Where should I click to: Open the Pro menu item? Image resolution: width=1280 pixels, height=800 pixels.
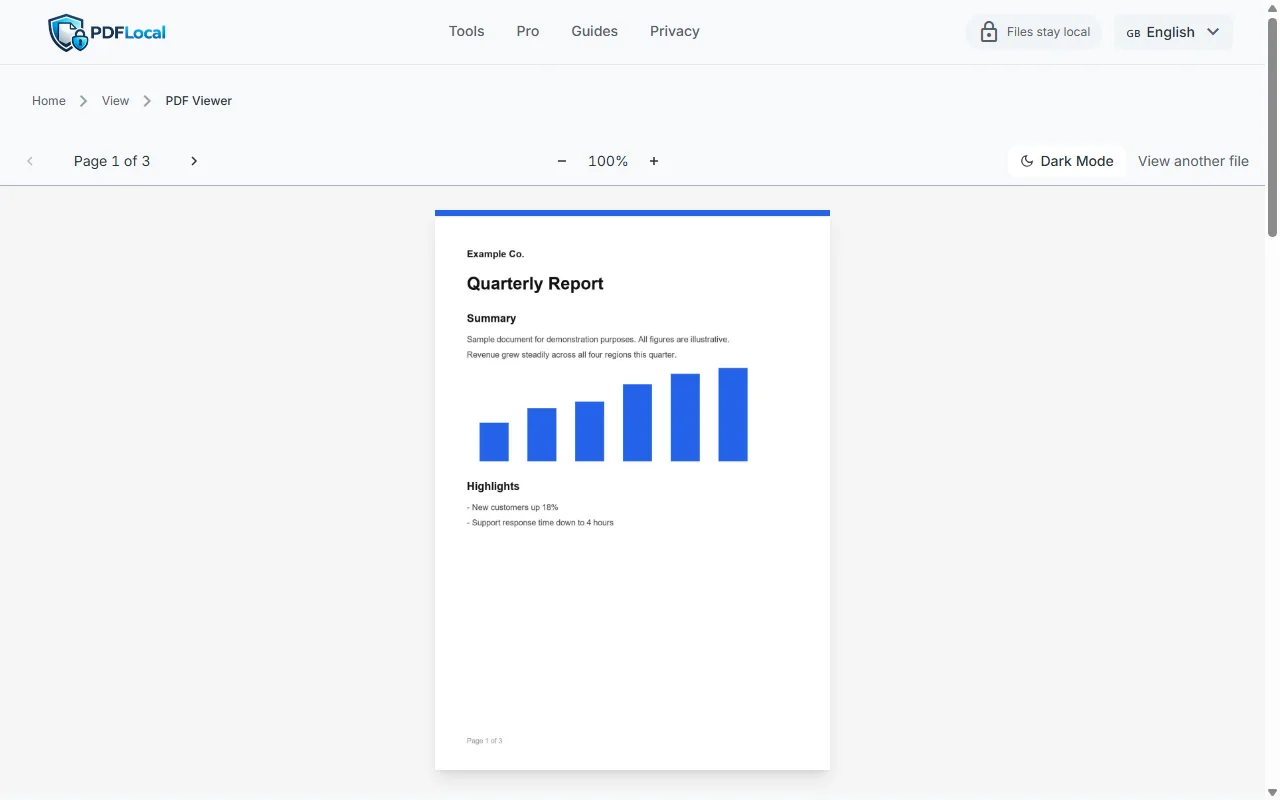pos(528,31)
